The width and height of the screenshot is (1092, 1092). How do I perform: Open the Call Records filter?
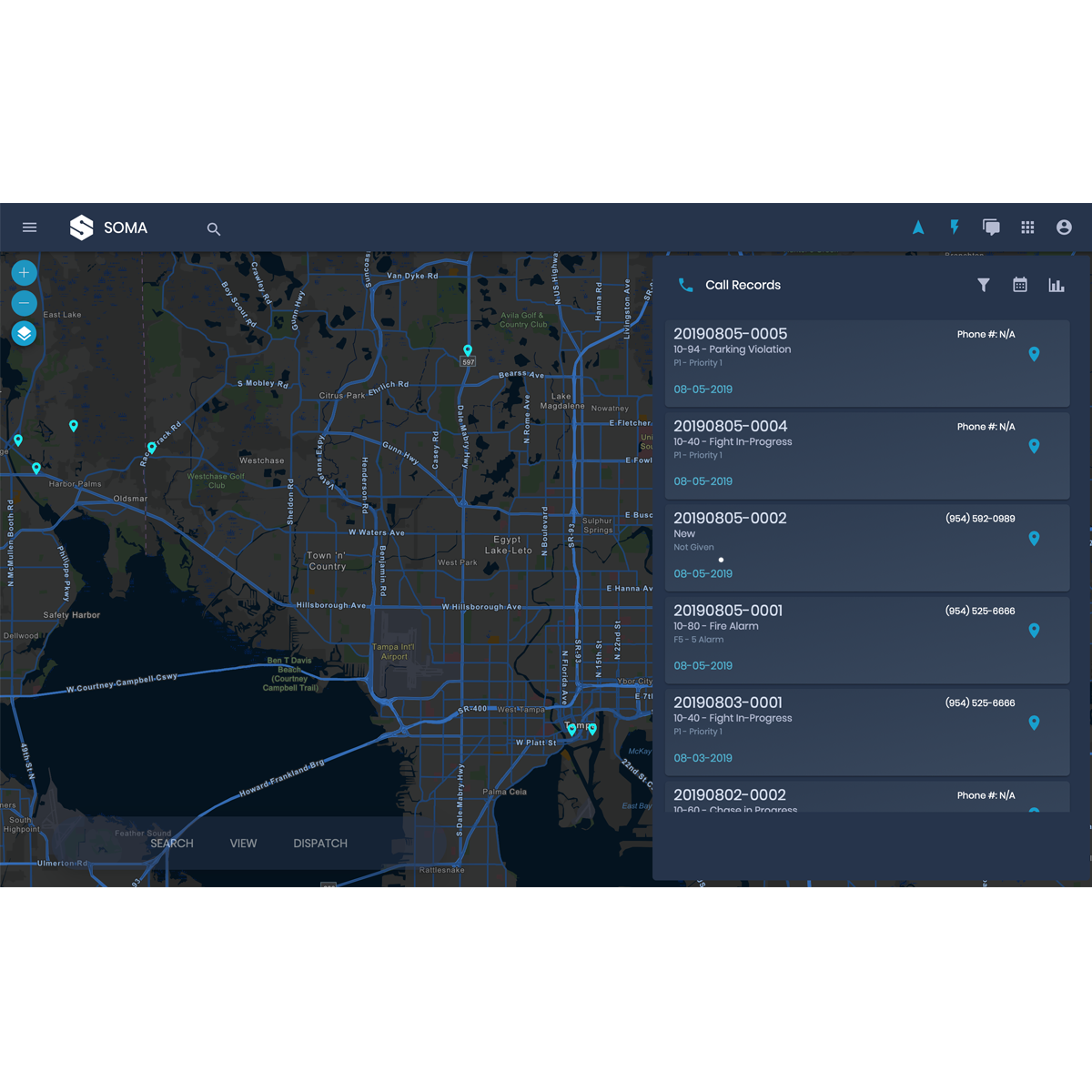pyautogui.click(x=984, y=285)
